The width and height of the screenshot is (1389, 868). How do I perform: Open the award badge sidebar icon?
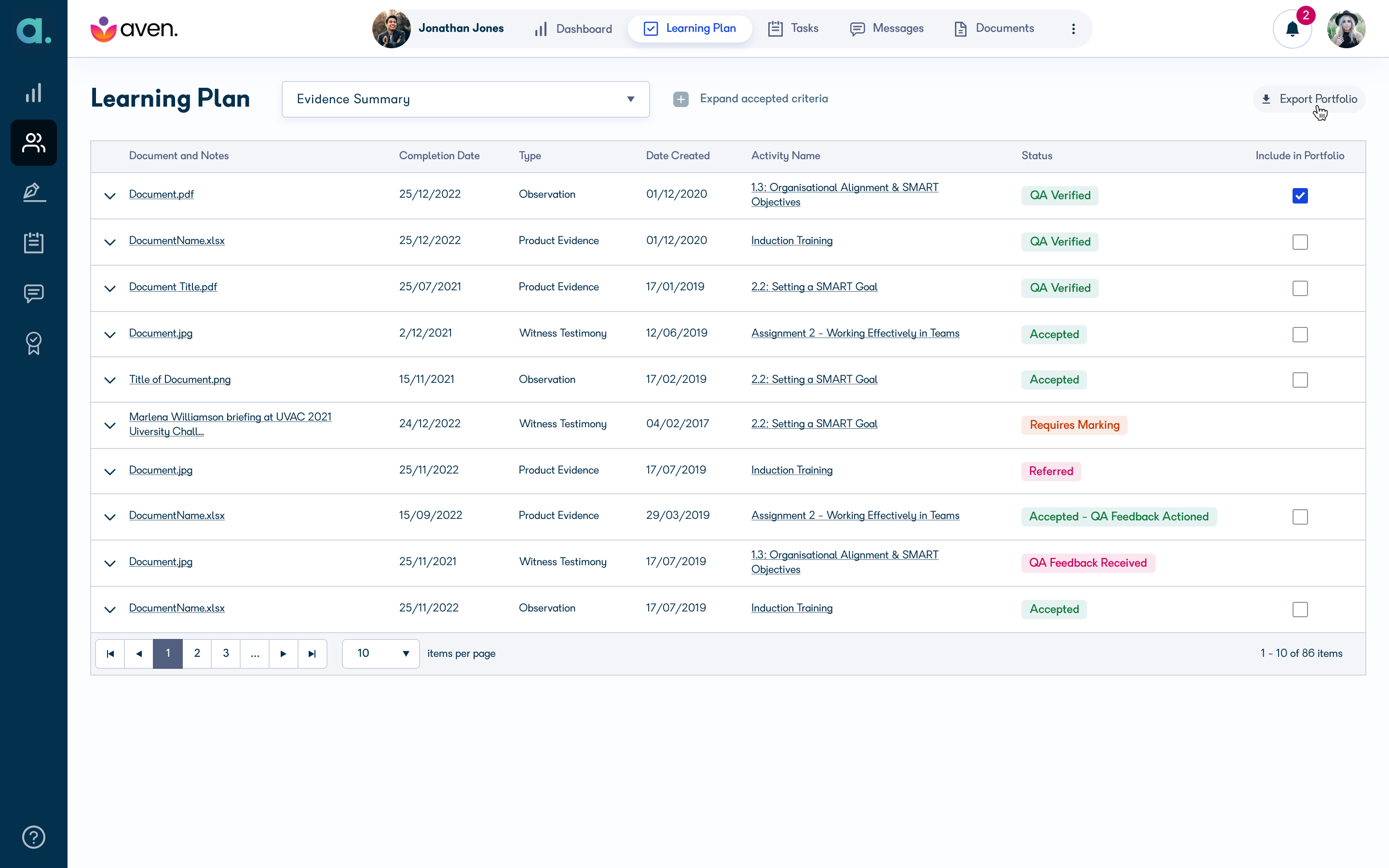[33, 343]
